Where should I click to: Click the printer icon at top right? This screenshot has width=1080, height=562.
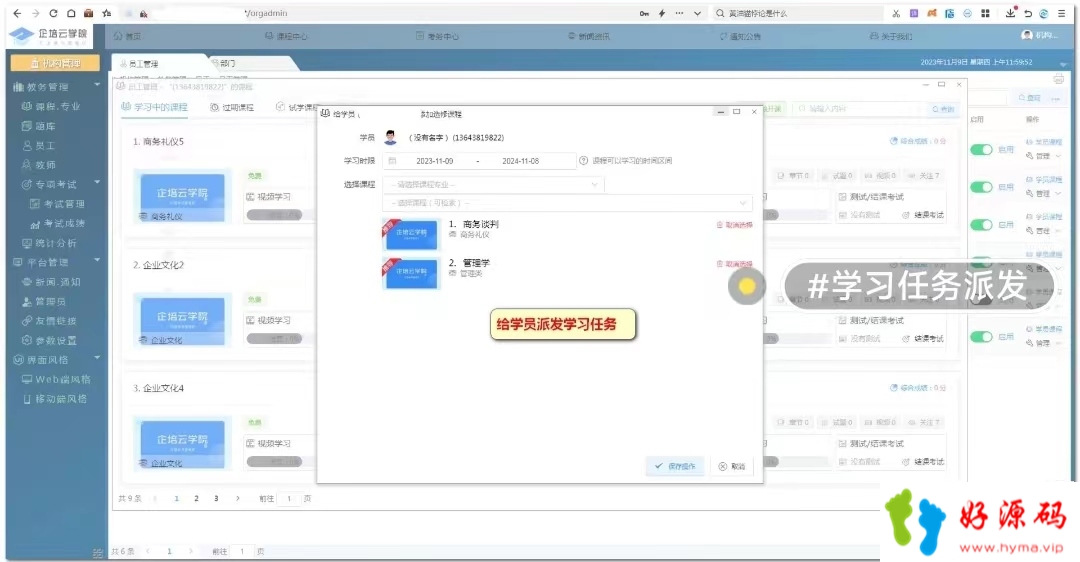point(1059,80)
